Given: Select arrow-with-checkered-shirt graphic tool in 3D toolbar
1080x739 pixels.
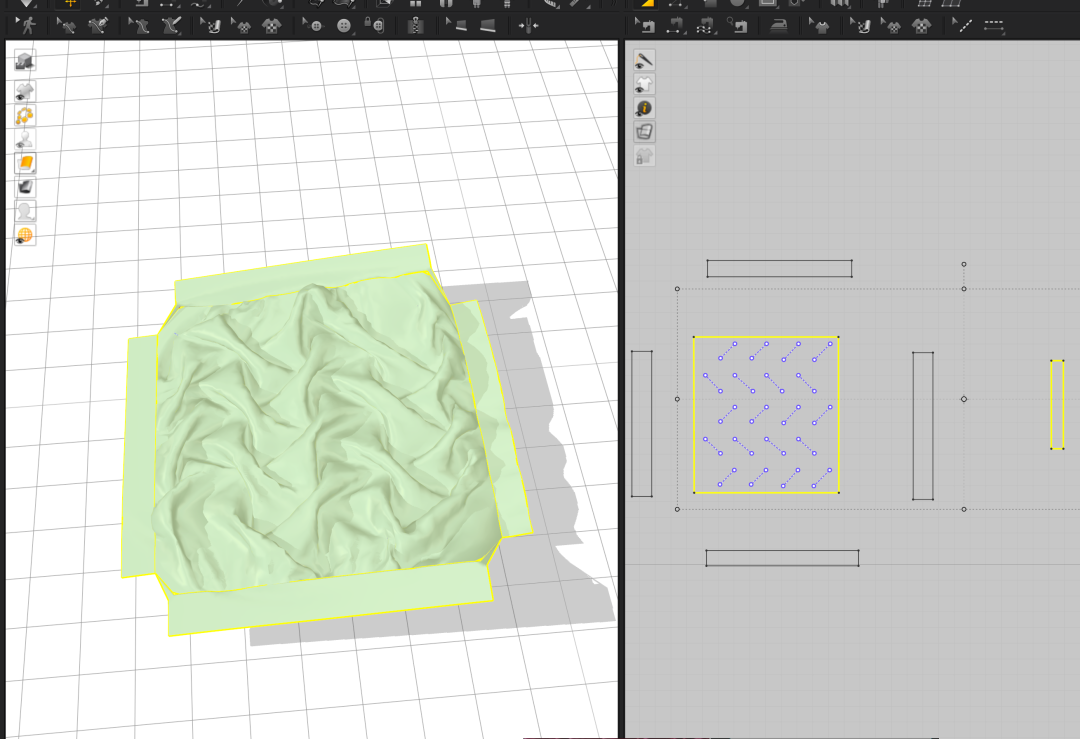Looking at the screenshot, I should coord(240,26).
